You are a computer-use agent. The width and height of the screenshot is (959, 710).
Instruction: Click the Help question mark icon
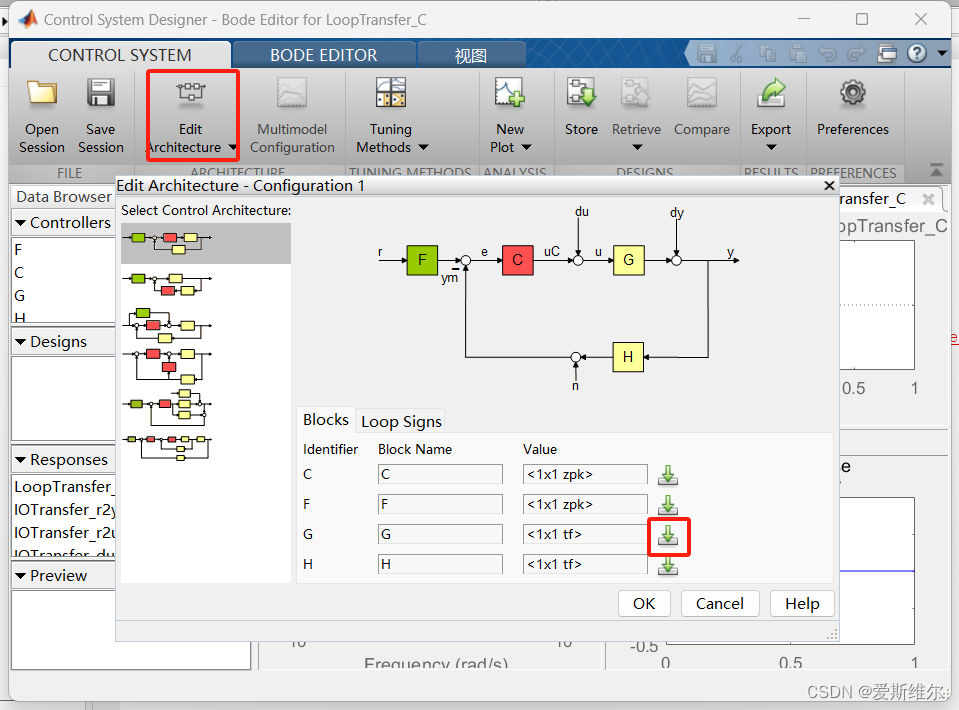point(917,54)
